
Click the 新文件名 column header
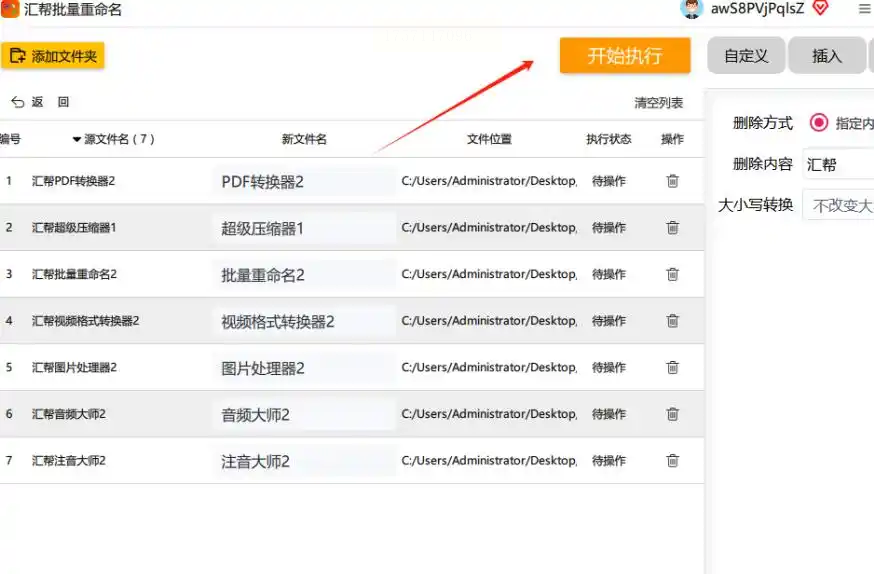point(304,139)
